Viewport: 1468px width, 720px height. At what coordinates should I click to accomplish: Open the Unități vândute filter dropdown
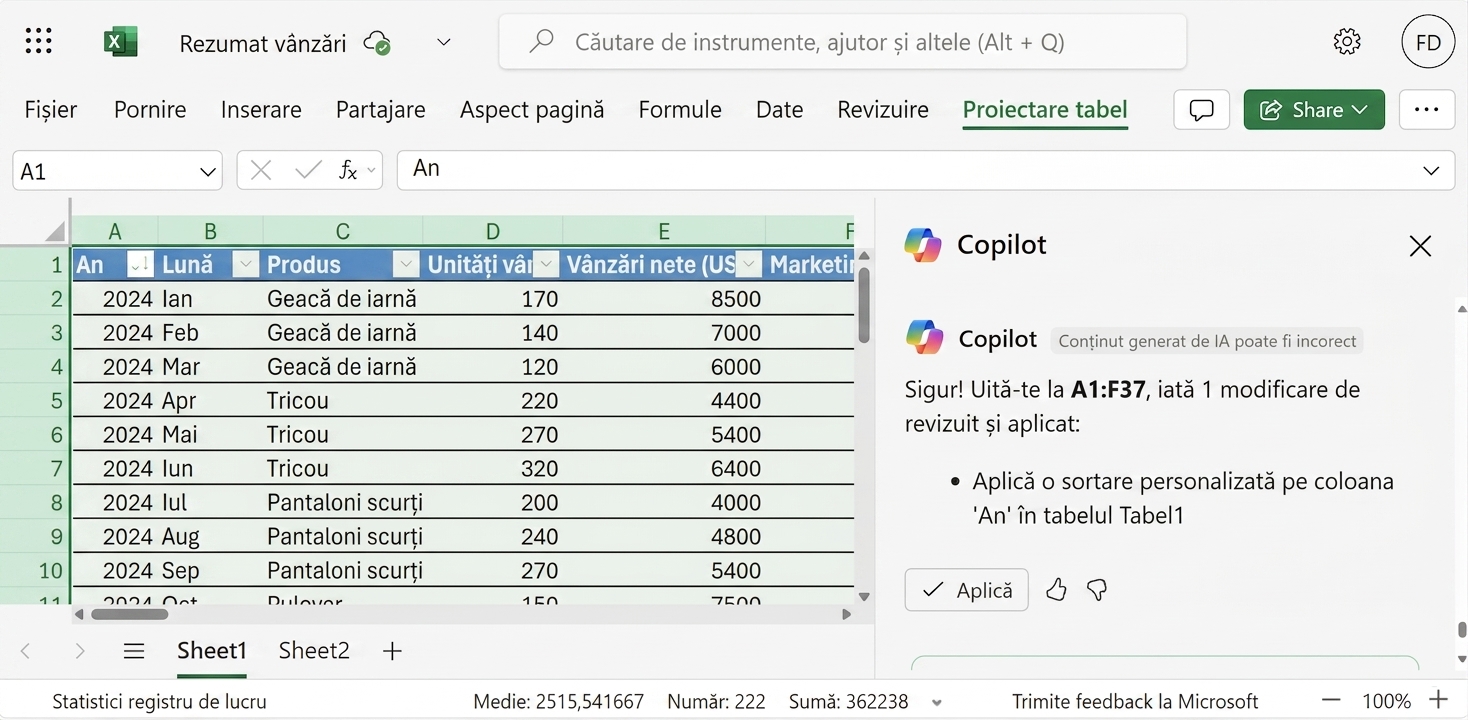click(546, 265)
